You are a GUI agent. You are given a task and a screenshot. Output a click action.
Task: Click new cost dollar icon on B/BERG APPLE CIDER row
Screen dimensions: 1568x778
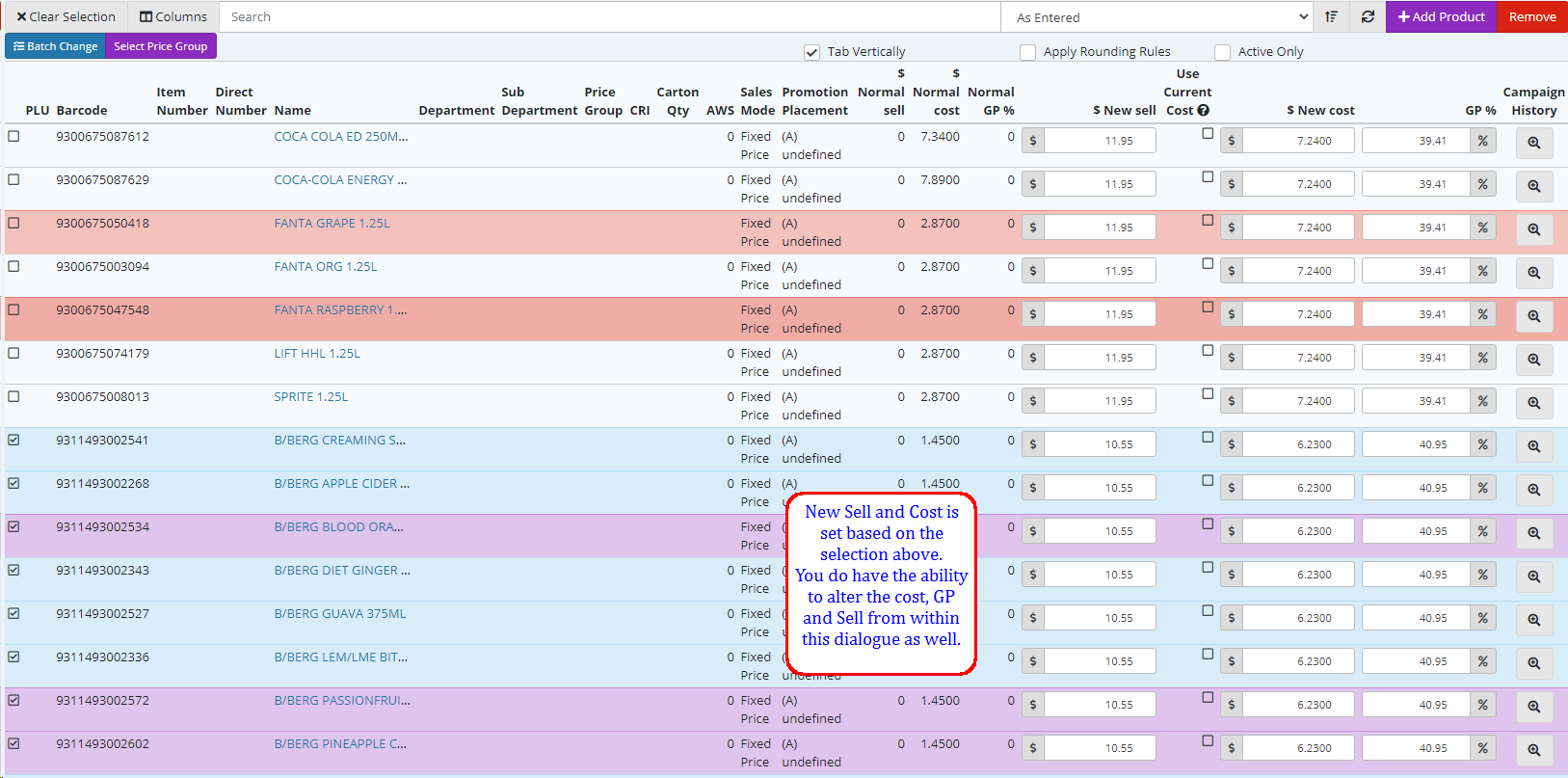(1232, 488)
